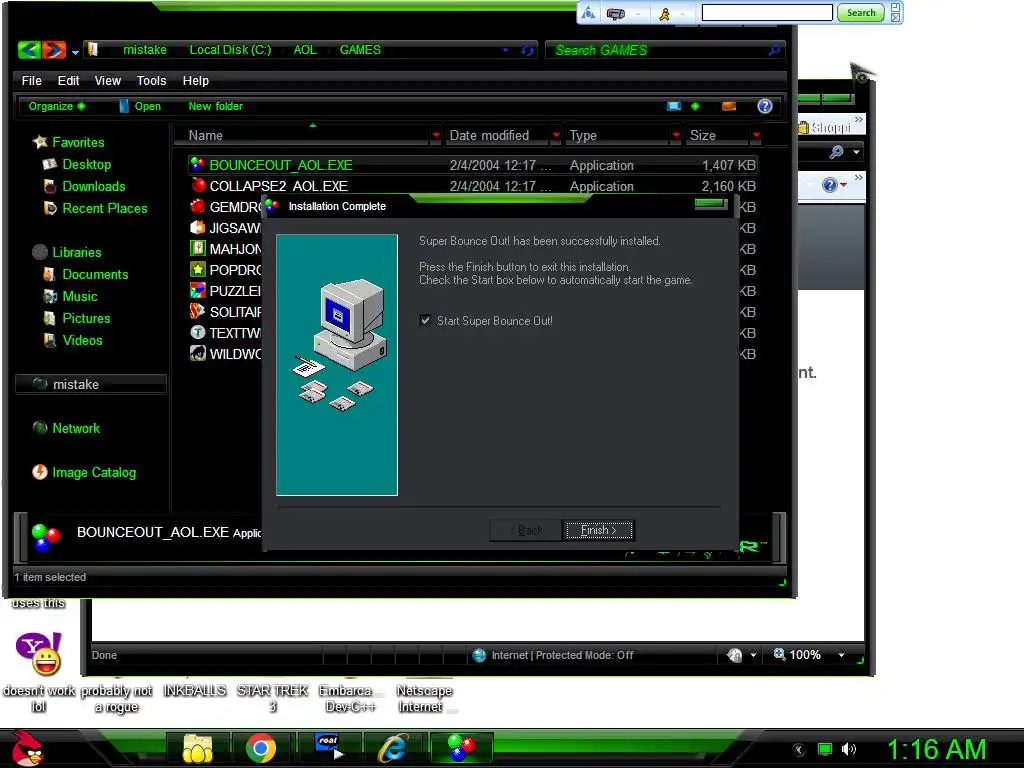Open the Help menu
This screenshot has height=768, width=1024.
coord(195,80)
